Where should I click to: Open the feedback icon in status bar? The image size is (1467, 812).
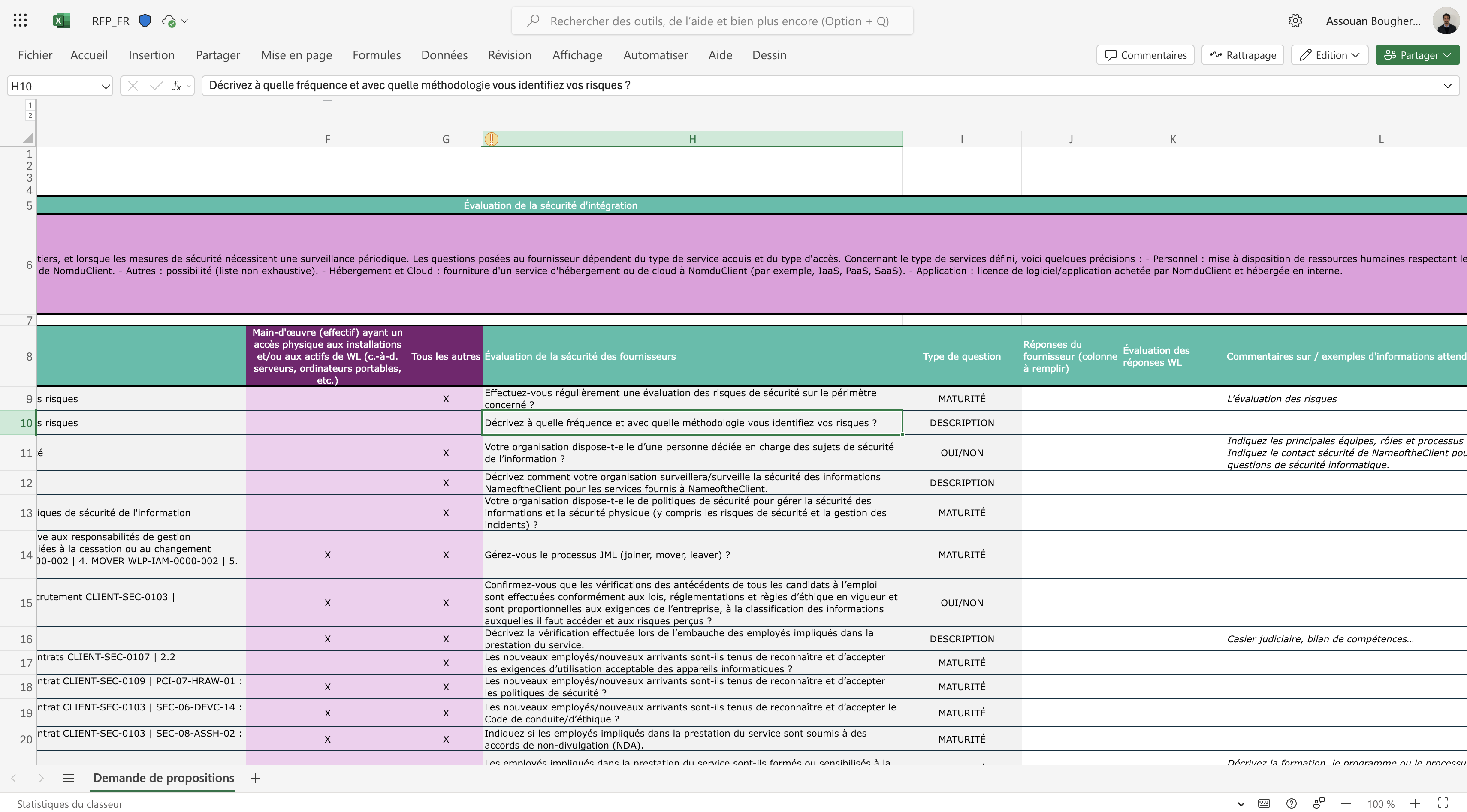pos(1318,803)
